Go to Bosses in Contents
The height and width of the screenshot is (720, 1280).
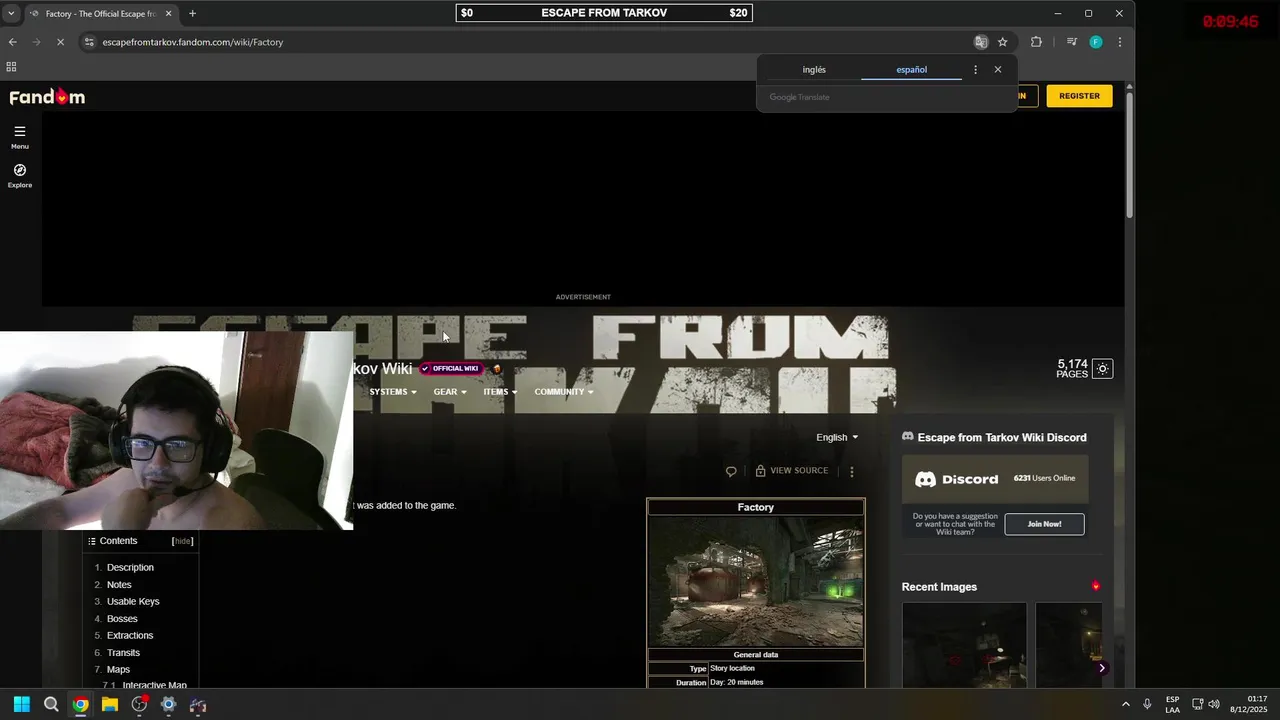[x=122, y=619]
